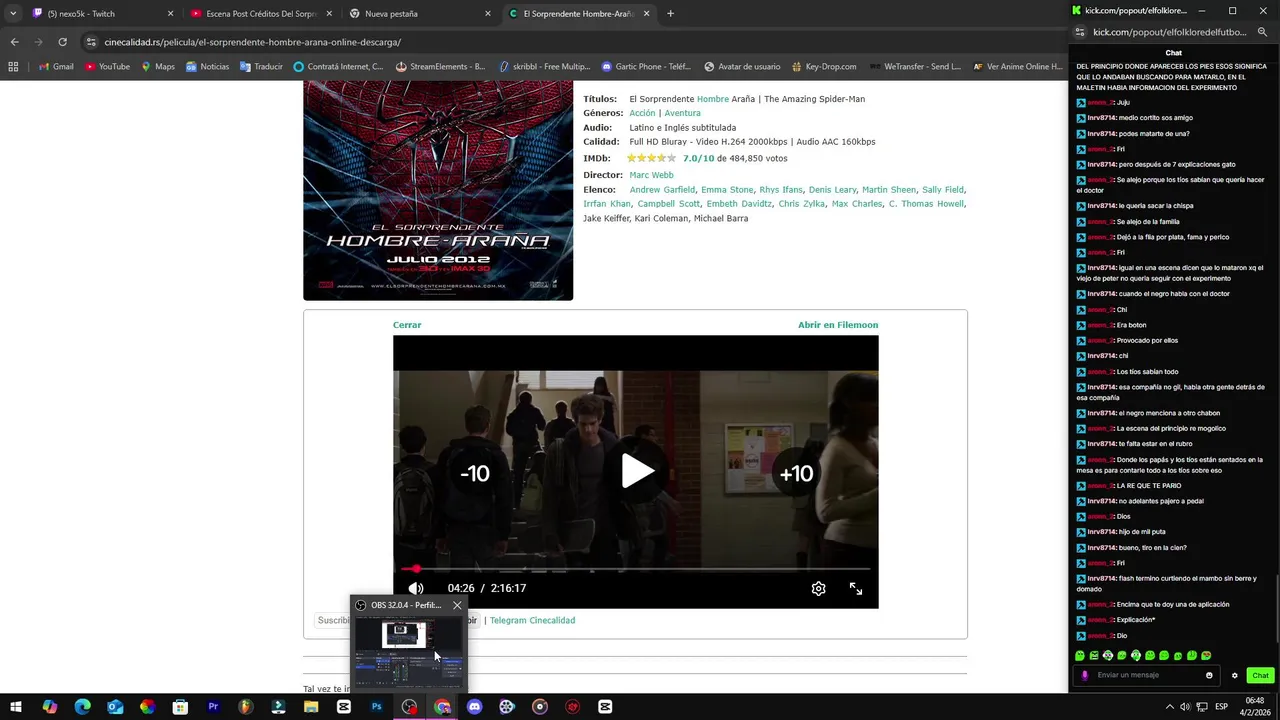Open the Andrew Garfield cast link
This screenshot has width=1280, height=720.
662,189
